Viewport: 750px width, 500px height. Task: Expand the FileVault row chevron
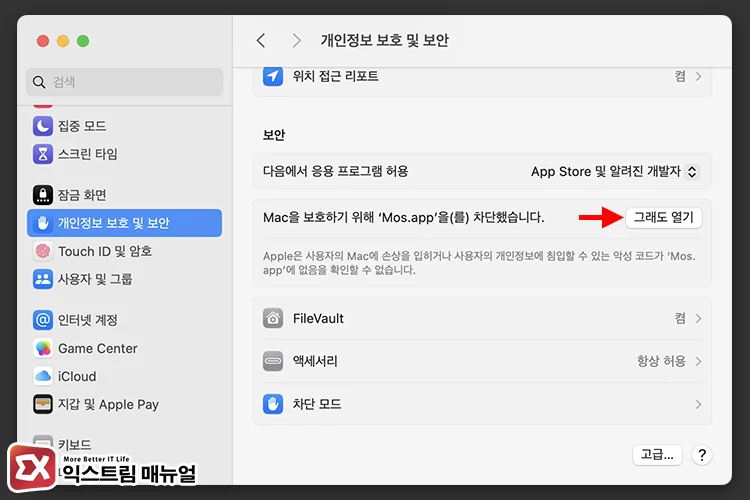(698, 319)
